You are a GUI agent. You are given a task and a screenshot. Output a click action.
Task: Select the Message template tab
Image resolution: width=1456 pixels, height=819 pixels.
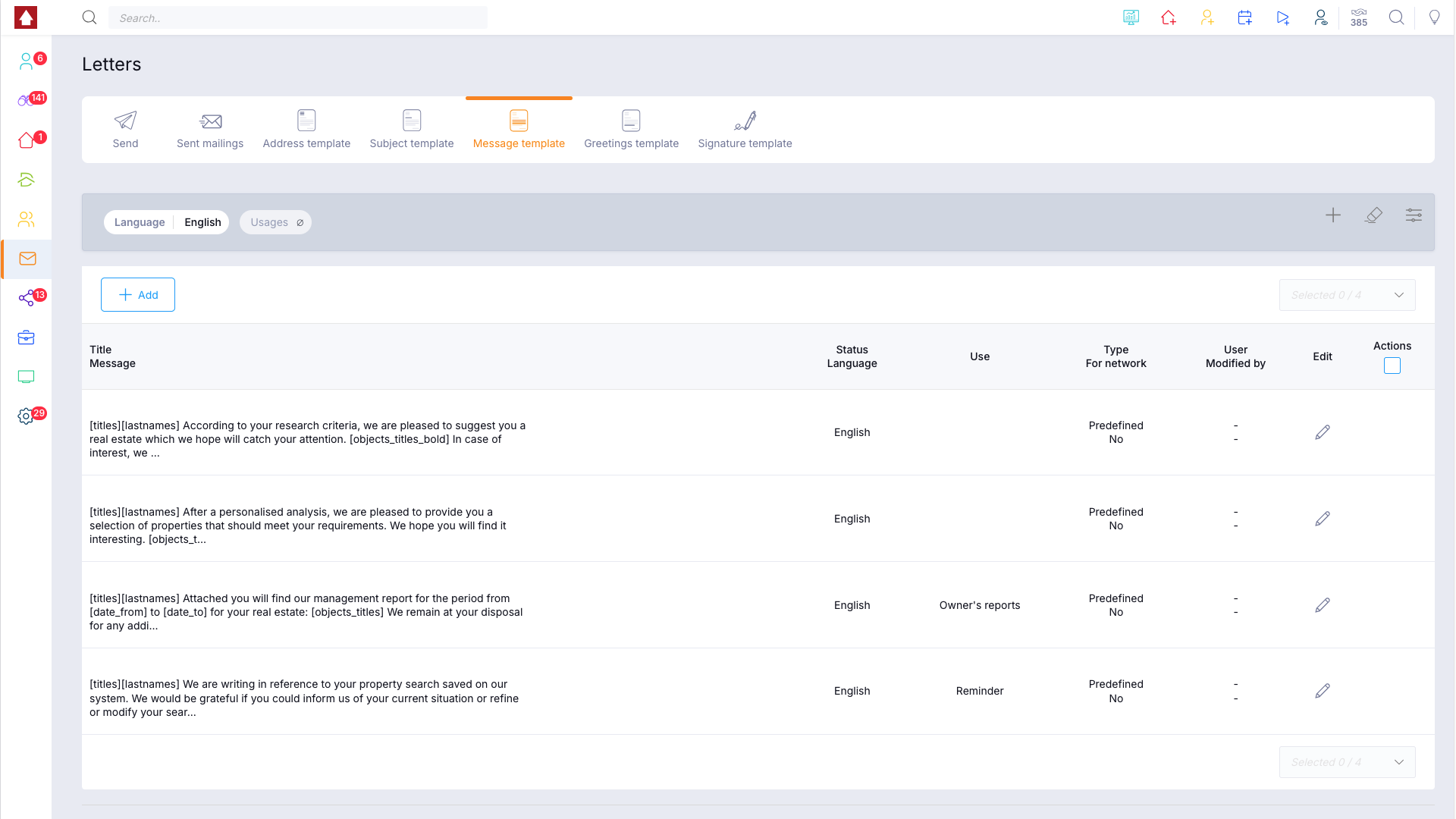coord(519,130)
